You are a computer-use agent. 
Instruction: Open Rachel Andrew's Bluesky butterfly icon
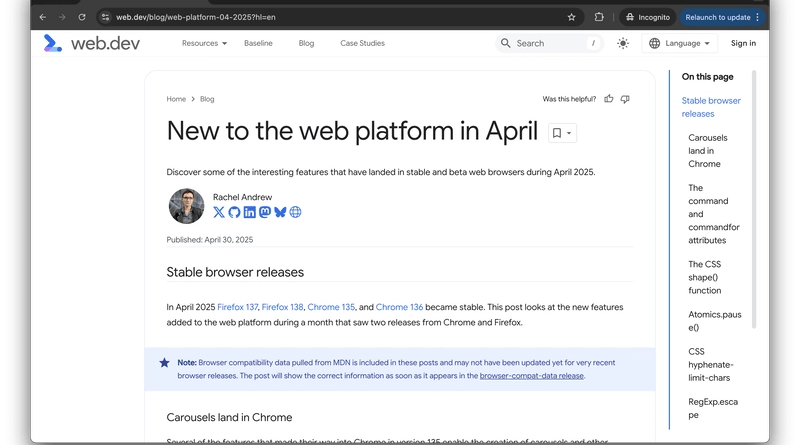click(x=280, y=212)
